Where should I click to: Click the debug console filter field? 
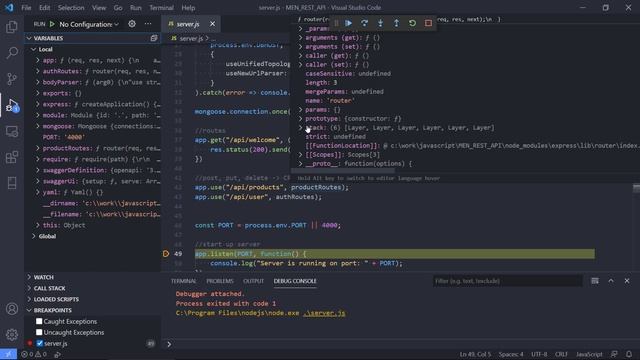[508, 281]
